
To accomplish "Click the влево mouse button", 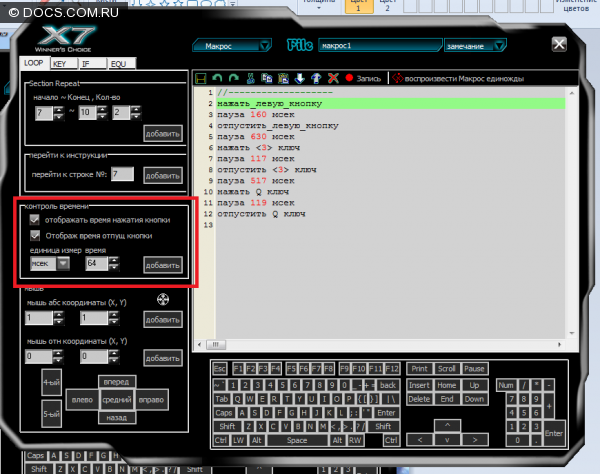I will 82,400.
